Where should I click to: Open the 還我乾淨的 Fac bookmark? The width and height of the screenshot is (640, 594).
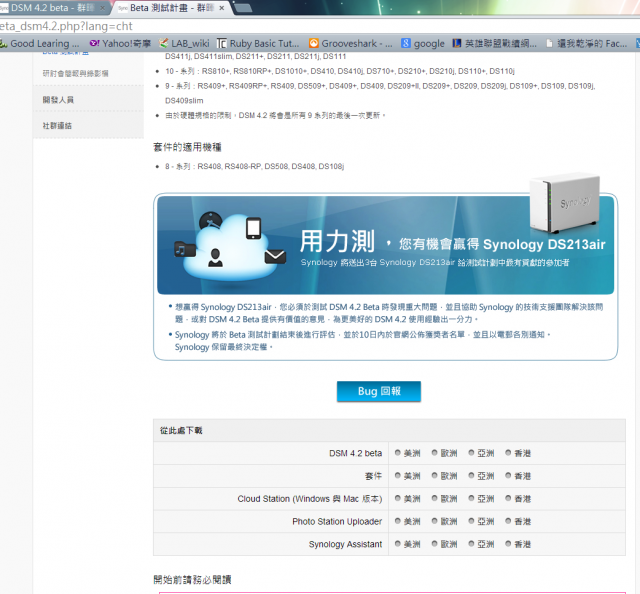coord(586,43)
